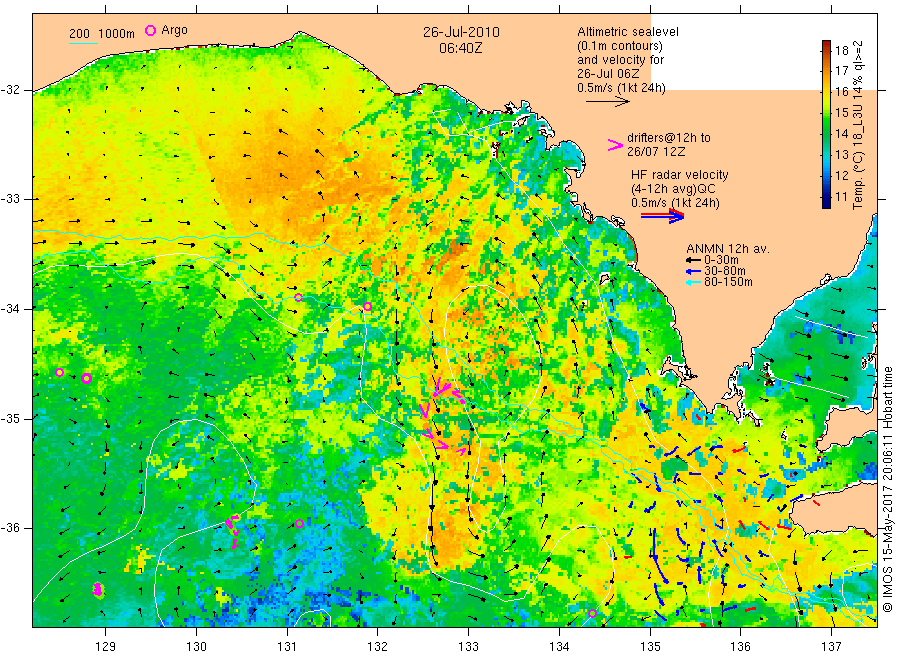900x660 pixels.
Task: Click the cyan line under the 200 label
Action: click(x=83, y=42)
